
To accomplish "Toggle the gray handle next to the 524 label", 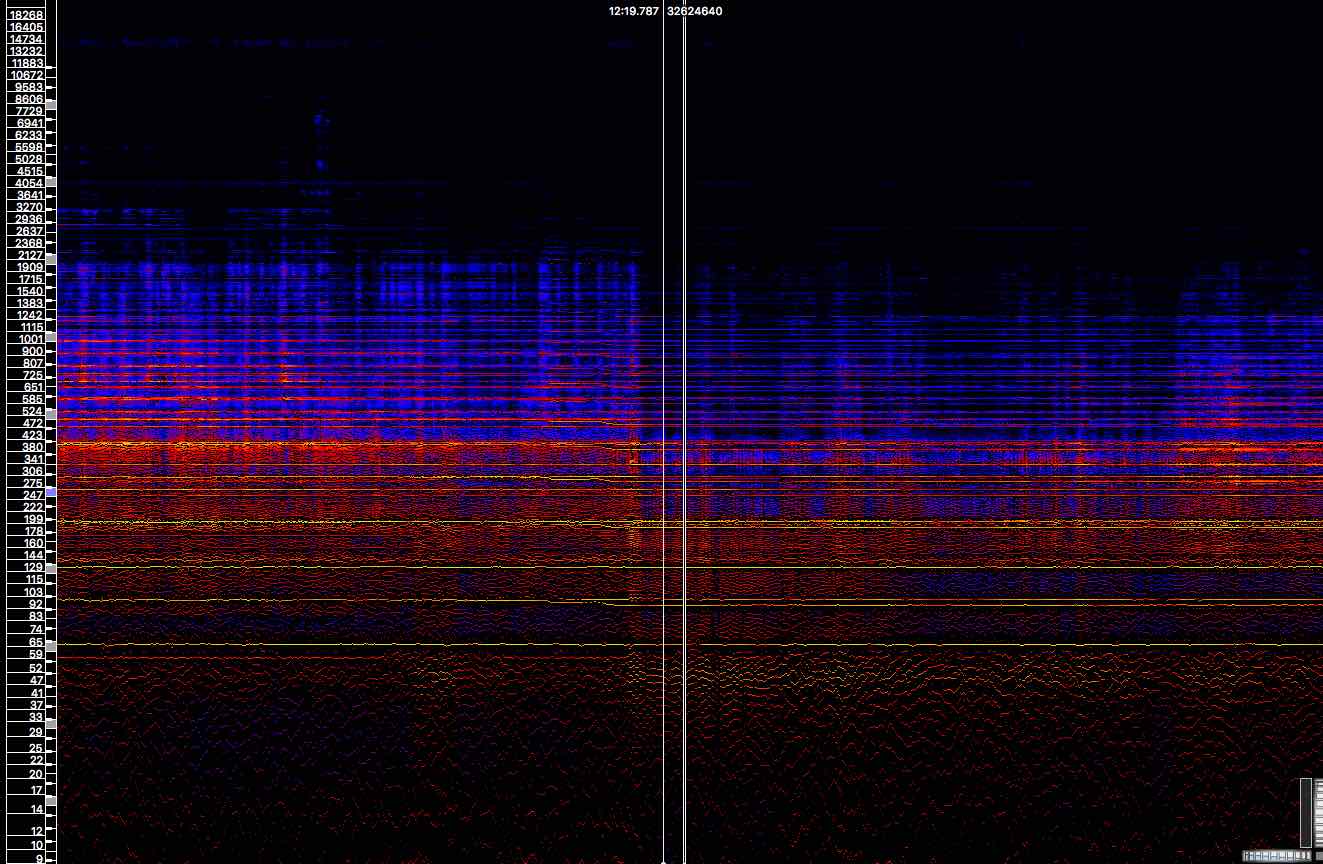I will coord(48,411).
